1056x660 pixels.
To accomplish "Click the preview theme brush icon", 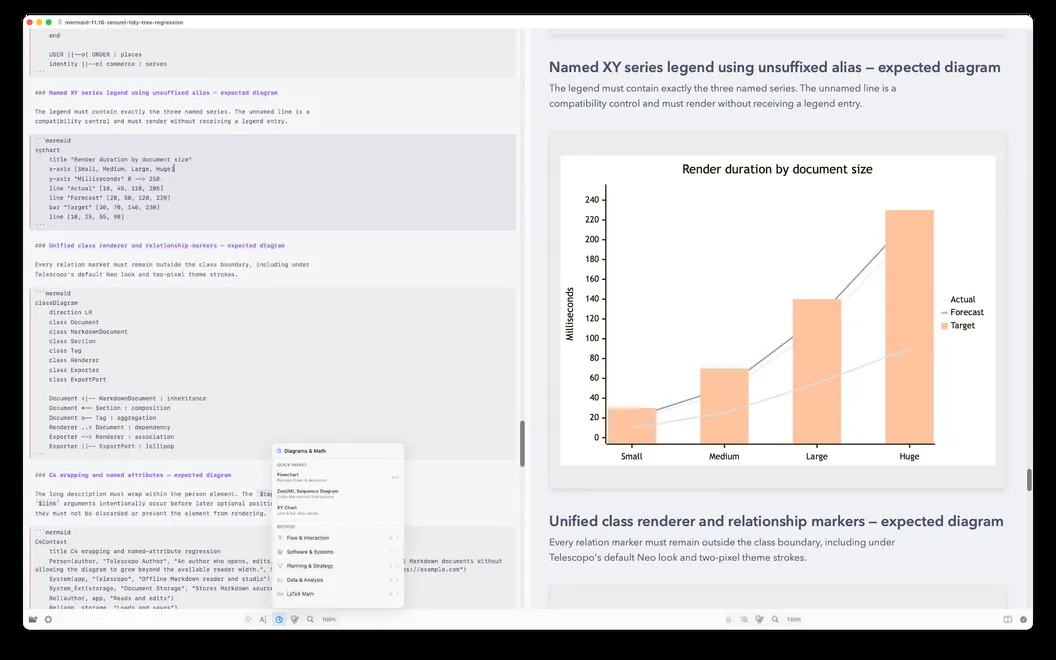I will [760, 620].
